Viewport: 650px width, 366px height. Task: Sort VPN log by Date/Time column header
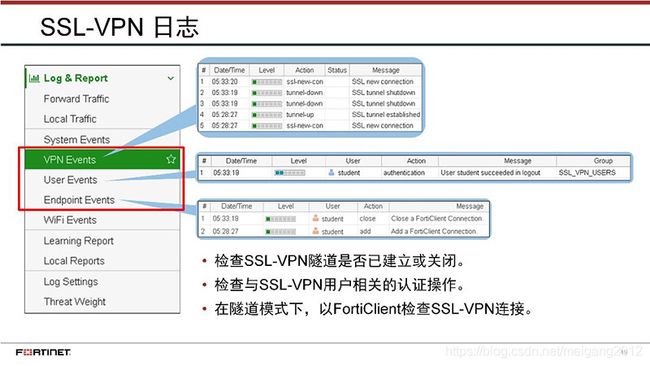[x=229, y=70]
